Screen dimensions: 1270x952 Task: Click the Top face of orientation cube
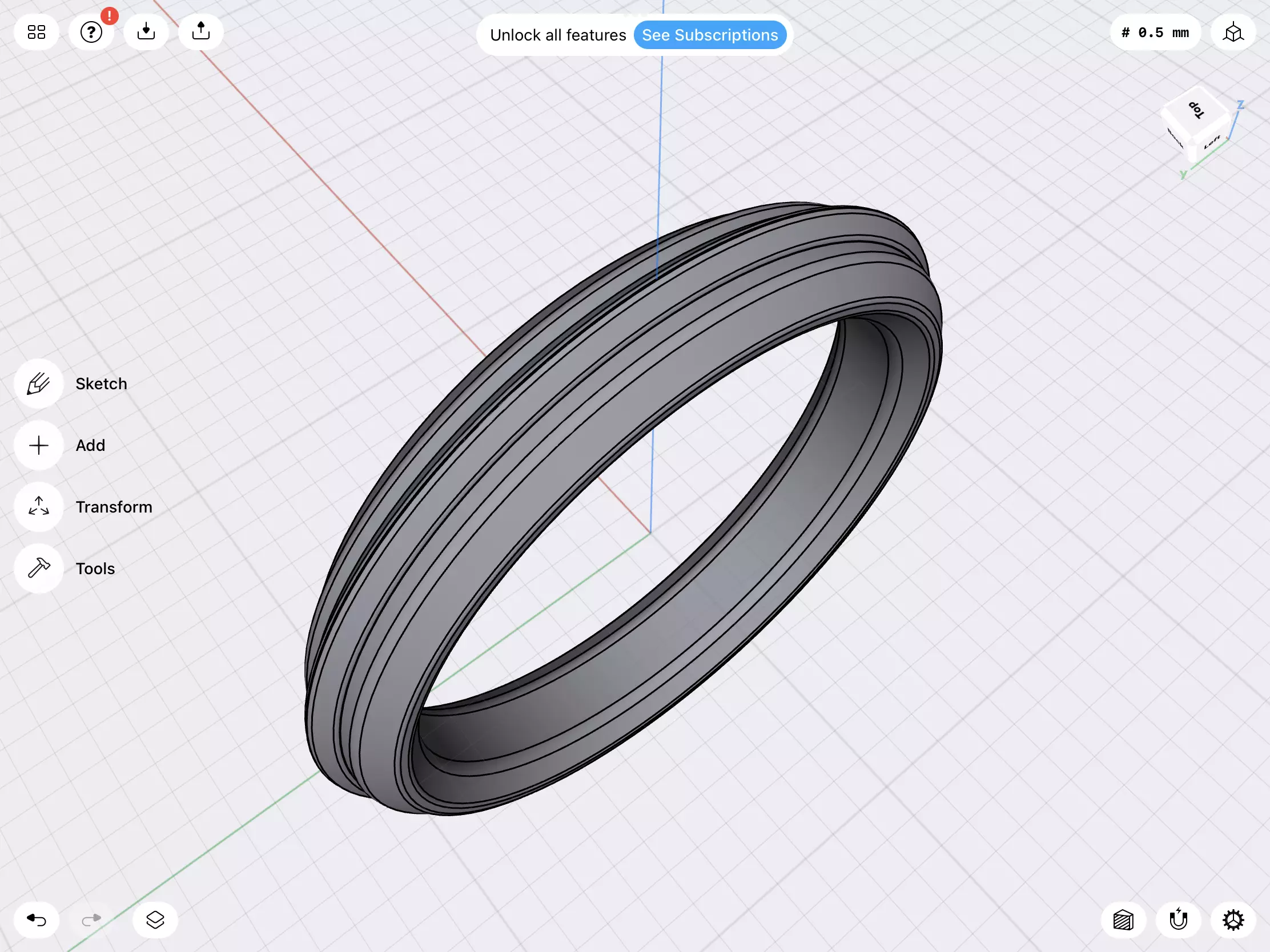click(1196, 109)
